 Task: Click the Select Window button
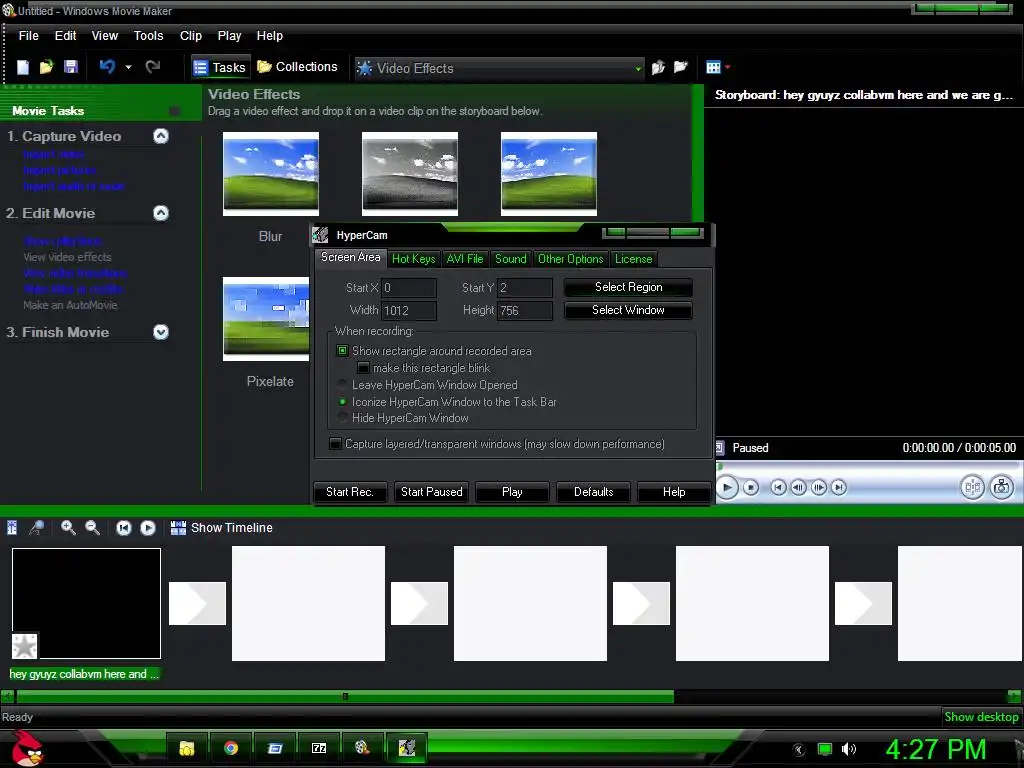click(x=628, y=310)
